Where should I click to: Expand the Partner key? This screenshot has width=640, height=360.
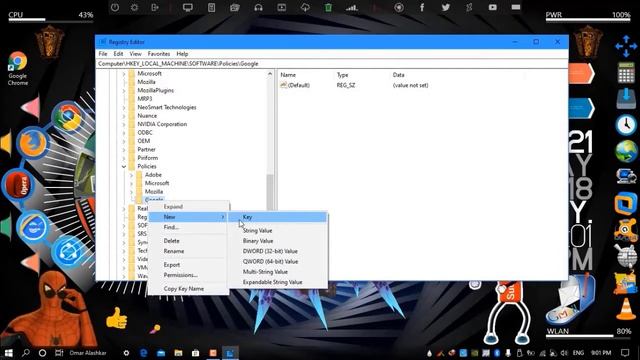tap(124, 149)
